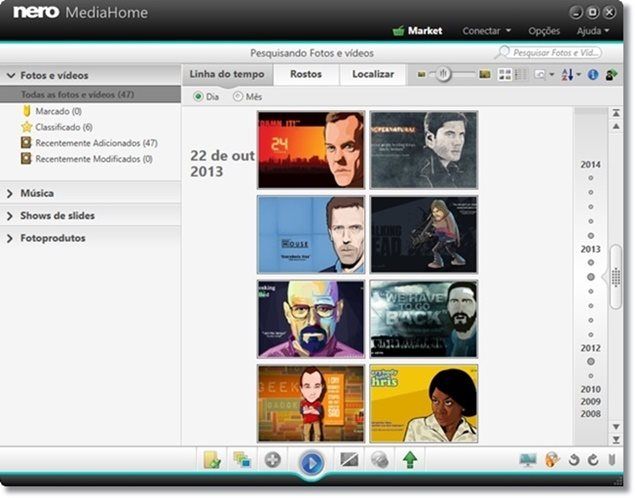Viewport: 635px width, 498px height.
Task: Click the small thumbnail size icon
Action: [422, 75]
